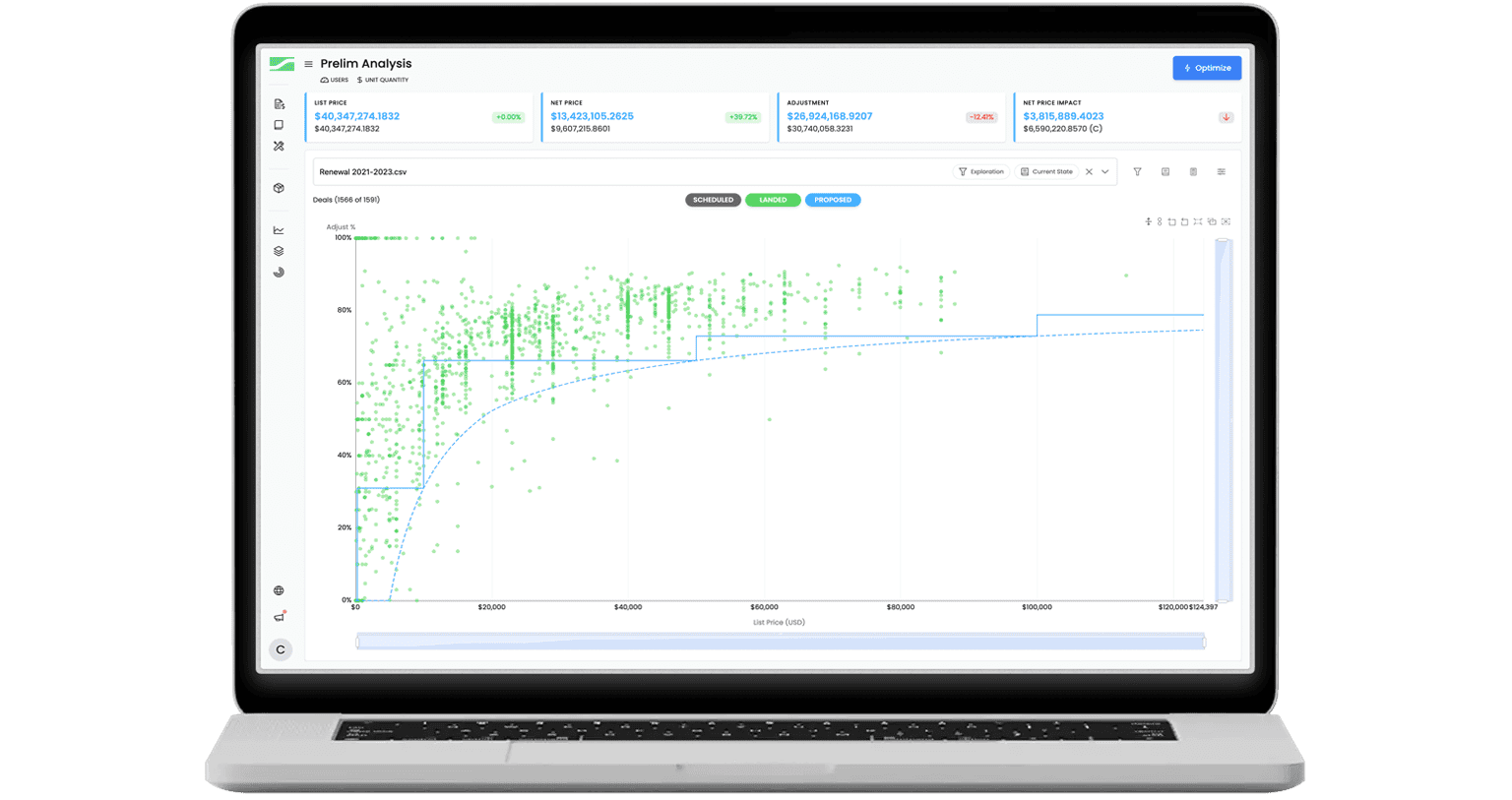Viewport: 1512px width, 800px height.
Task: Click the -12.41% Adjustment badge
Action: (x=981, y=117)
